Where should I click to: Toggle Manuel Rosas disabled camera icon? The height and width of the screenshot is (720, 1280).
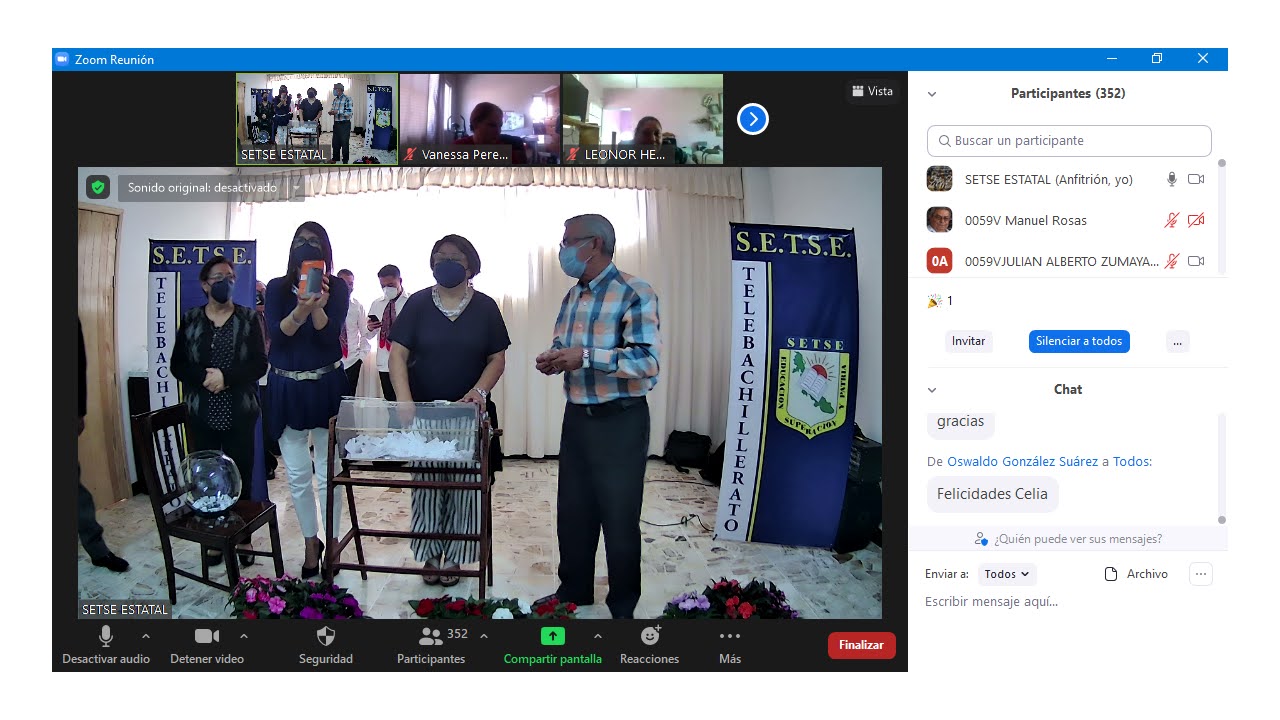[x=1196, y=220]
